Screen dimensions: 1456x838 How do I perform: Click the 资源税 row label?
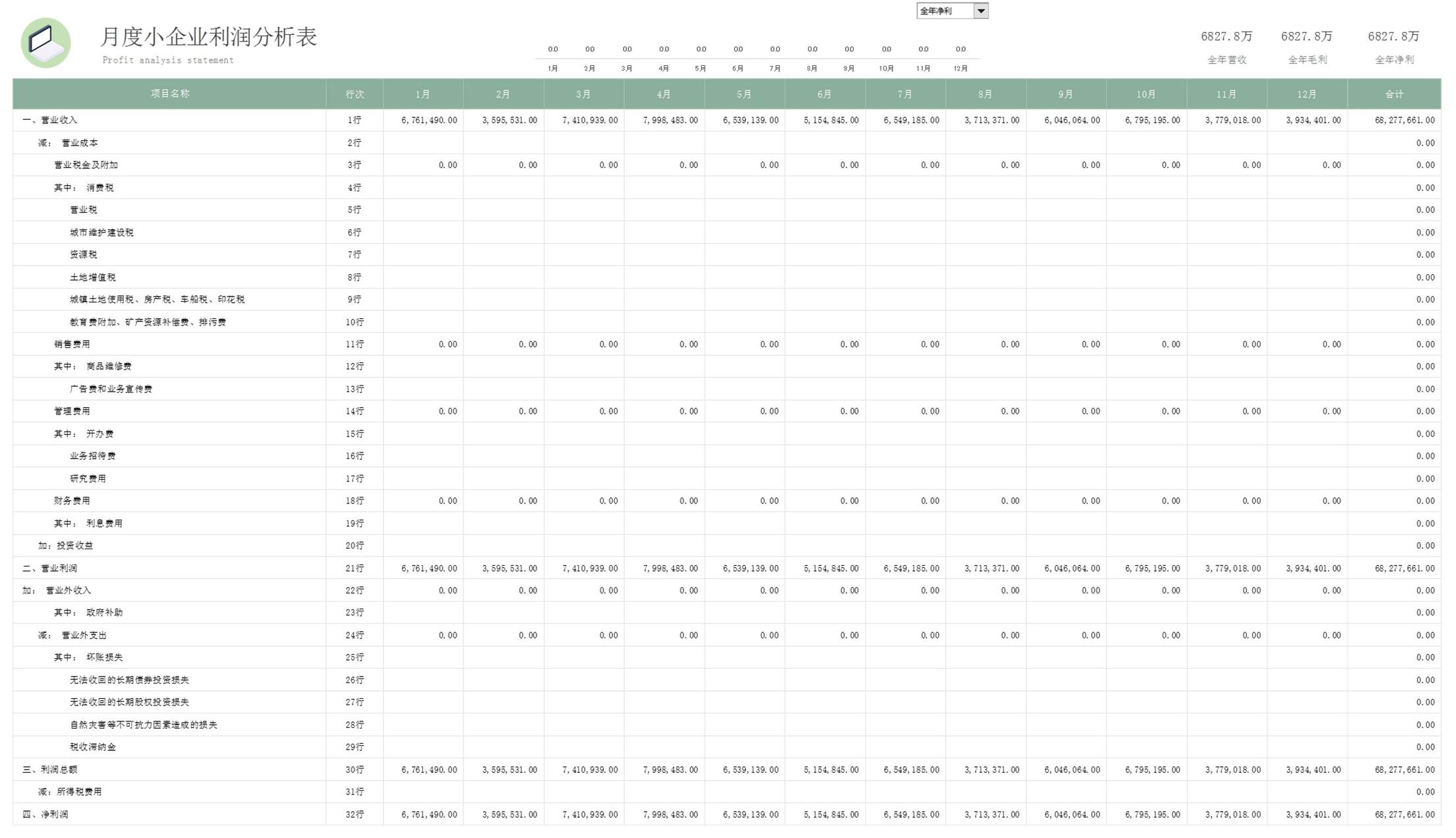[84, 254]
